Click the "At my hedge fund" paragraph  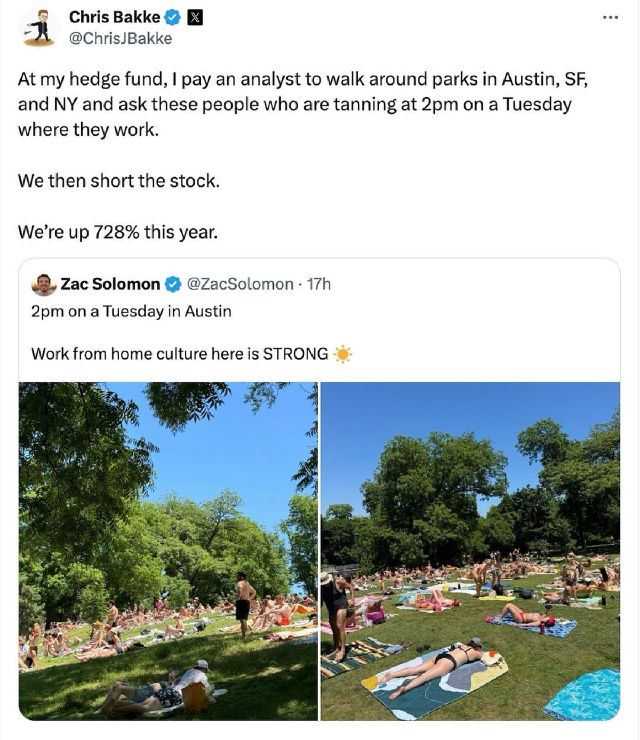300,104
